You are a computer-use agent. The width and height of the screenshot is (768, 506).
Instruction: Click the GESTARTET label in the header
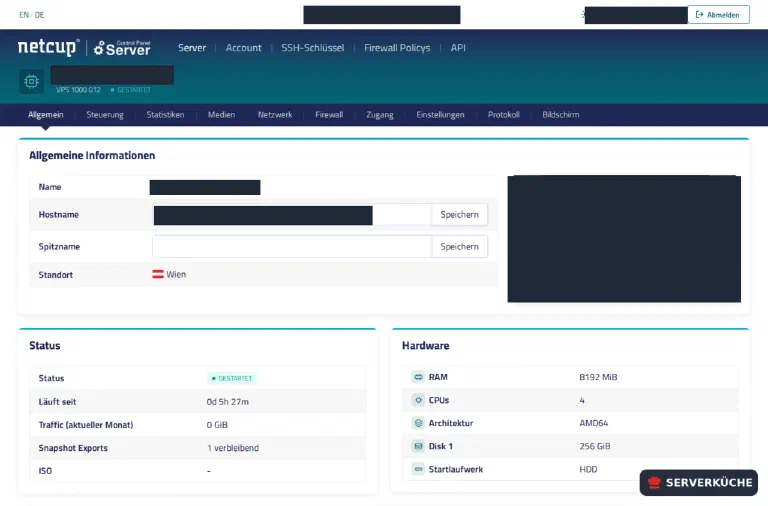coord(131,90)
